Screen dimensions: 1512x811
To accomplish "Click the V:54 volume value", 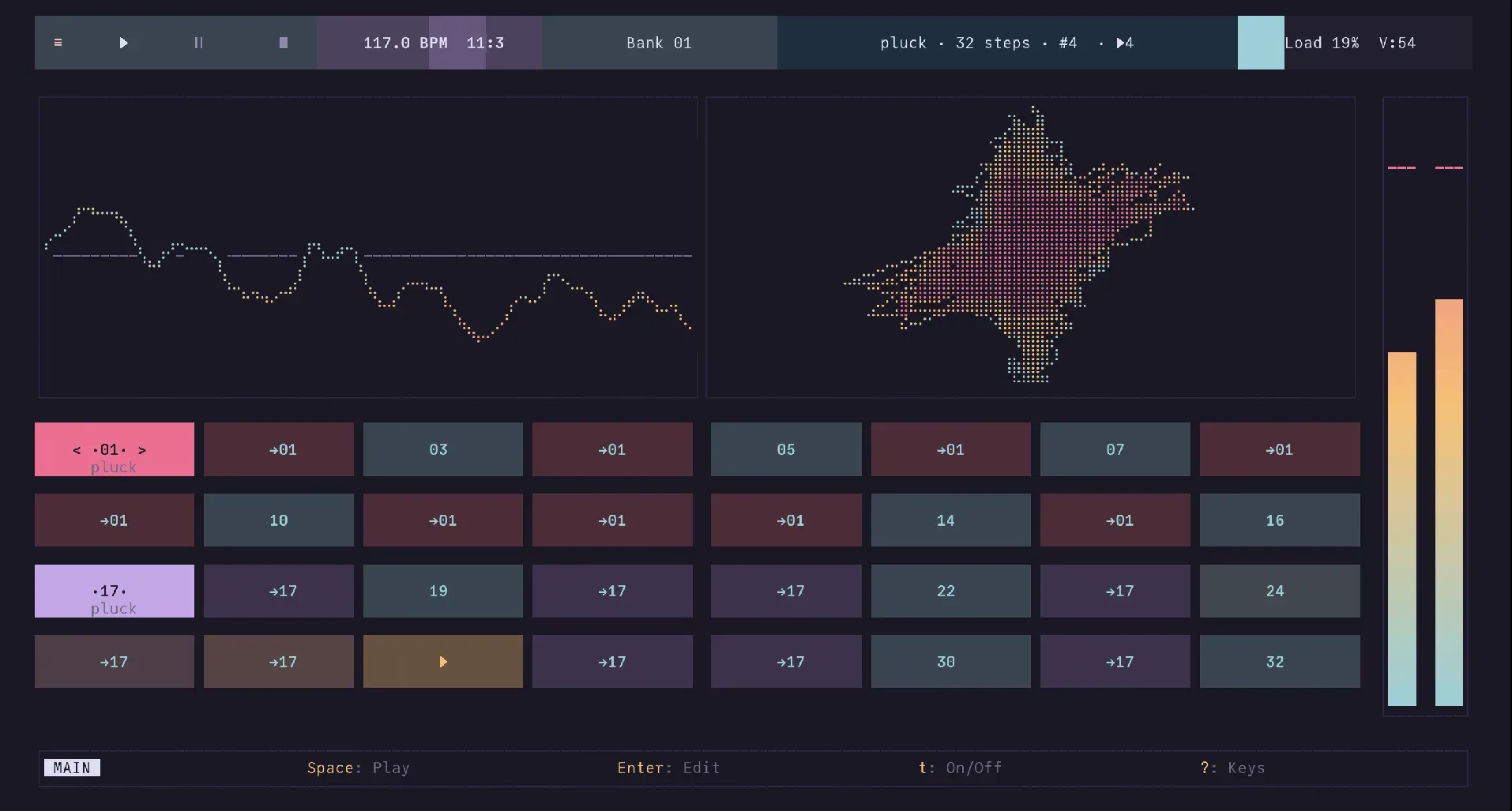I will point(1397,43).
